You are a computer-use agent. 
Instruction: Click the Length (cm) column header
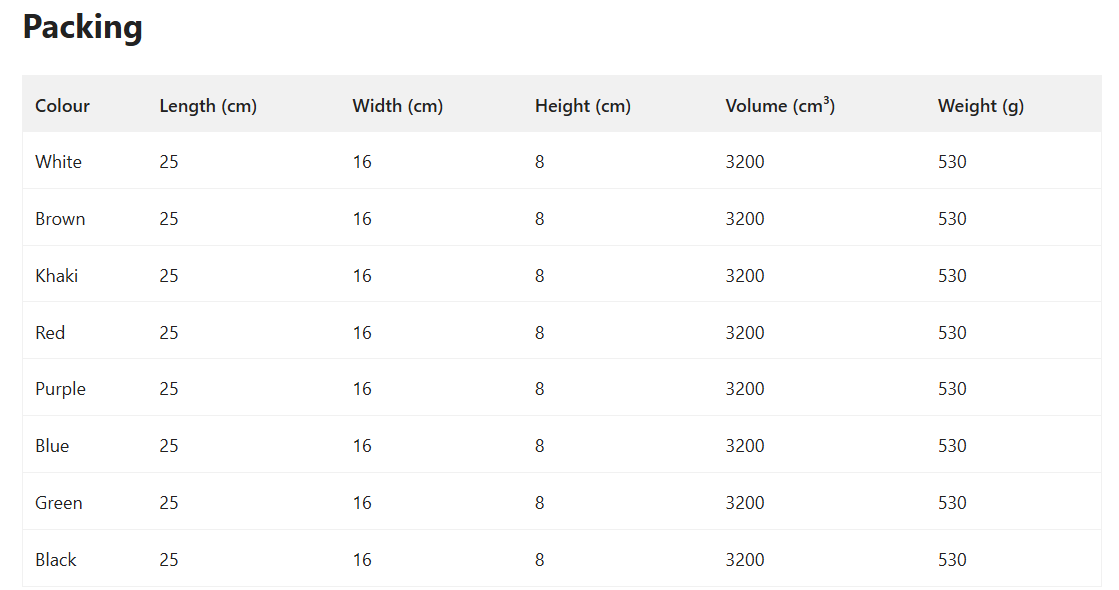pyautogui.click(x=208, y=106)
